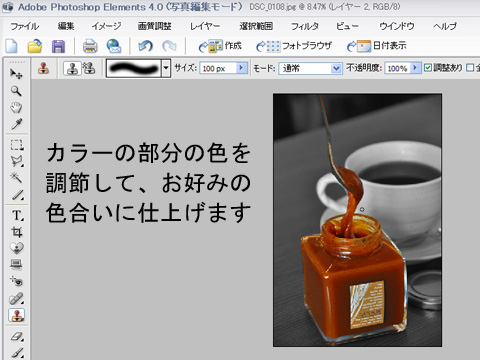Select the Healing Brush bandage tool
480x360 pixels.
(16, 298)
